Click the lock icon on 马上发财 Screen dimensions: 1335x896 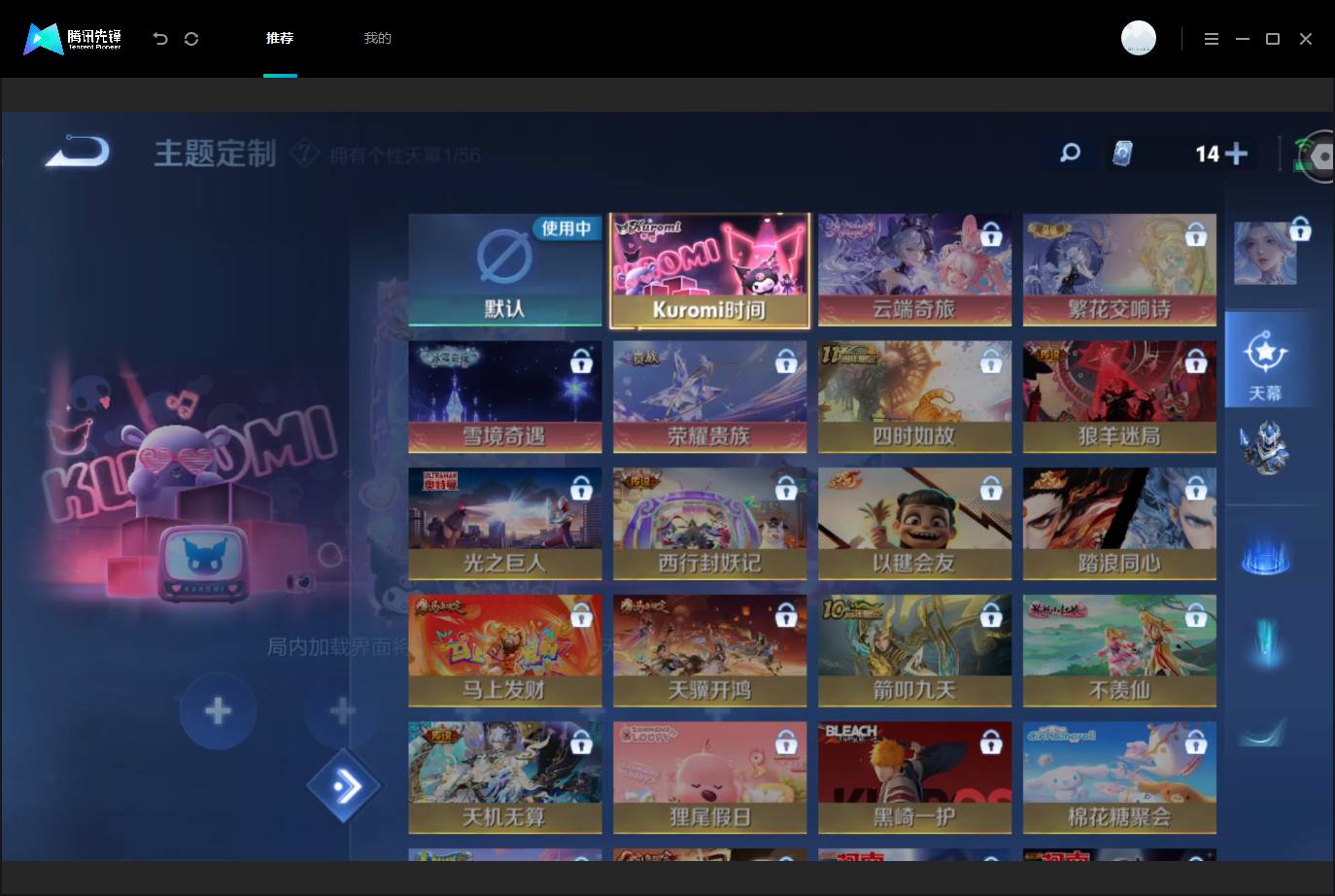pos(581,615)
